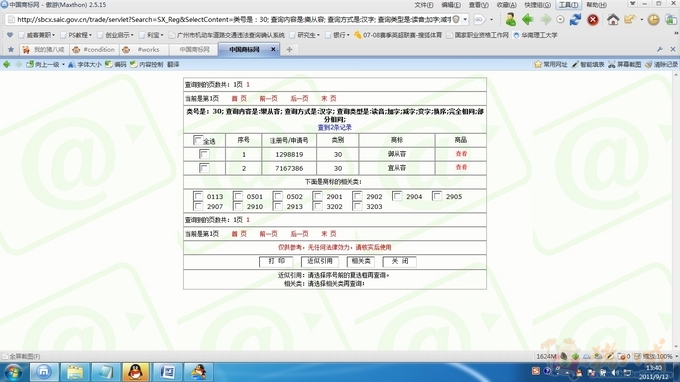The width and height of the screenshot is (680, 382).
Task: Open QQ penguin taskbar icon
Action: click(x=136, y=372)
